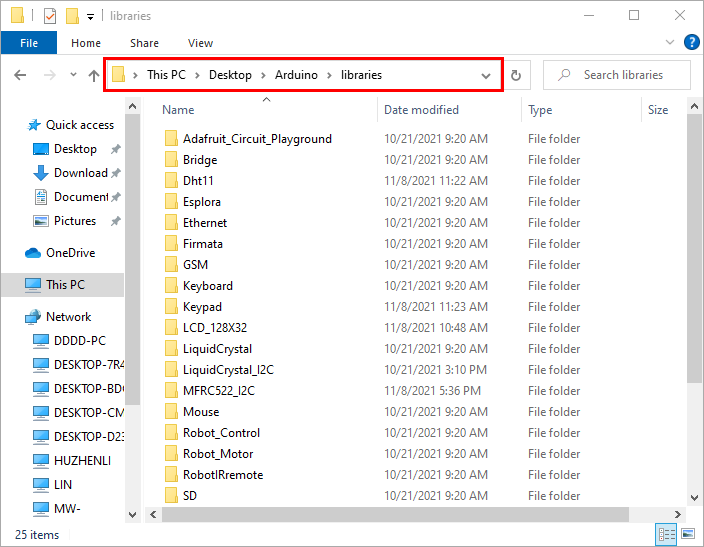Click the horizontal scrollbar right arrow
Viewport: 704px width, 547px height.
pos(678,515)
